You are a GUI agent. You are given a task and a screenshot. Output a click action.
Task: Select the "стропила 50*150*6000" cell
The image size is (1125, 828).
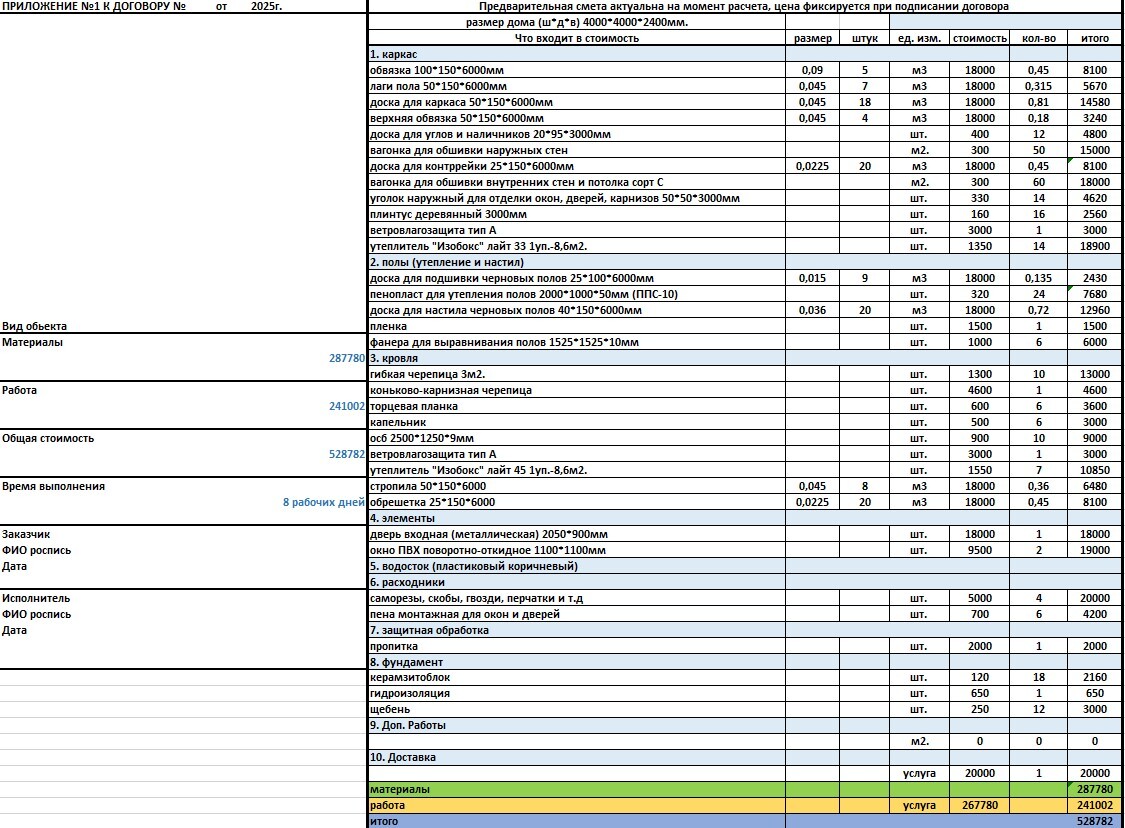pyautogui.click(x=577, y=486)
